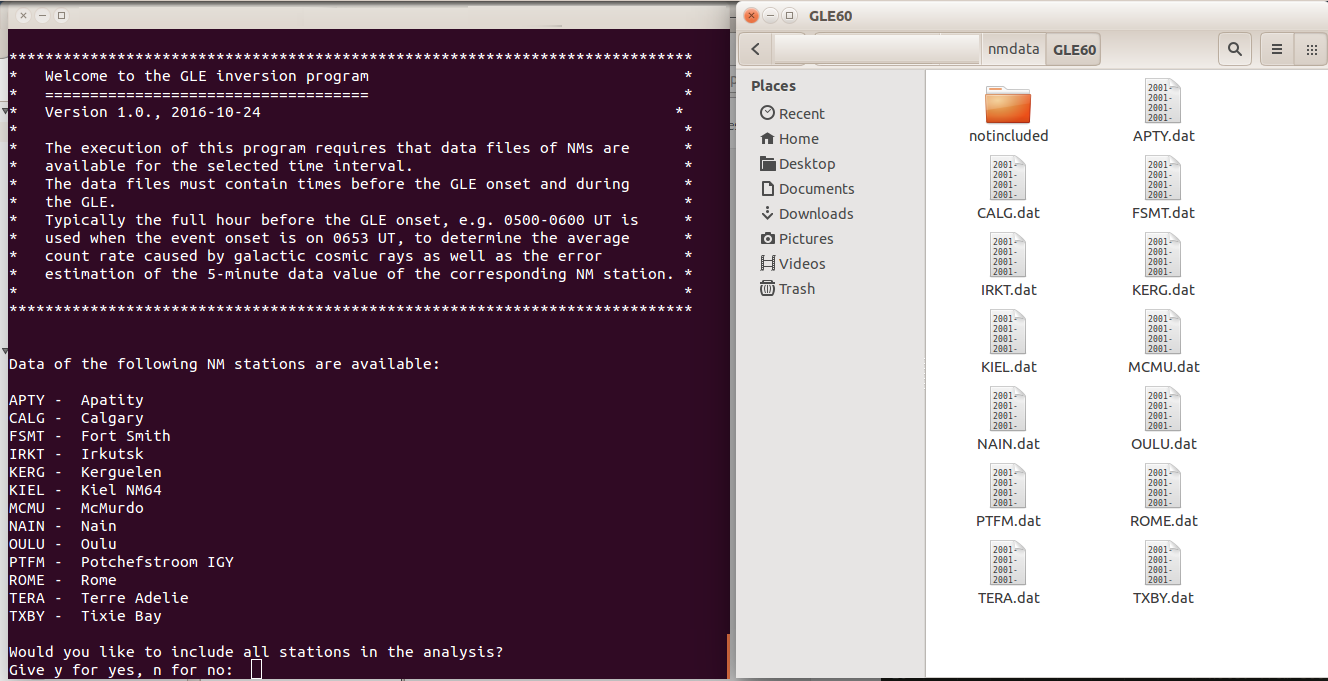Switch to grid view in file manager
The height and width of the screenshot is (681, 1328).
point(1310,49)
